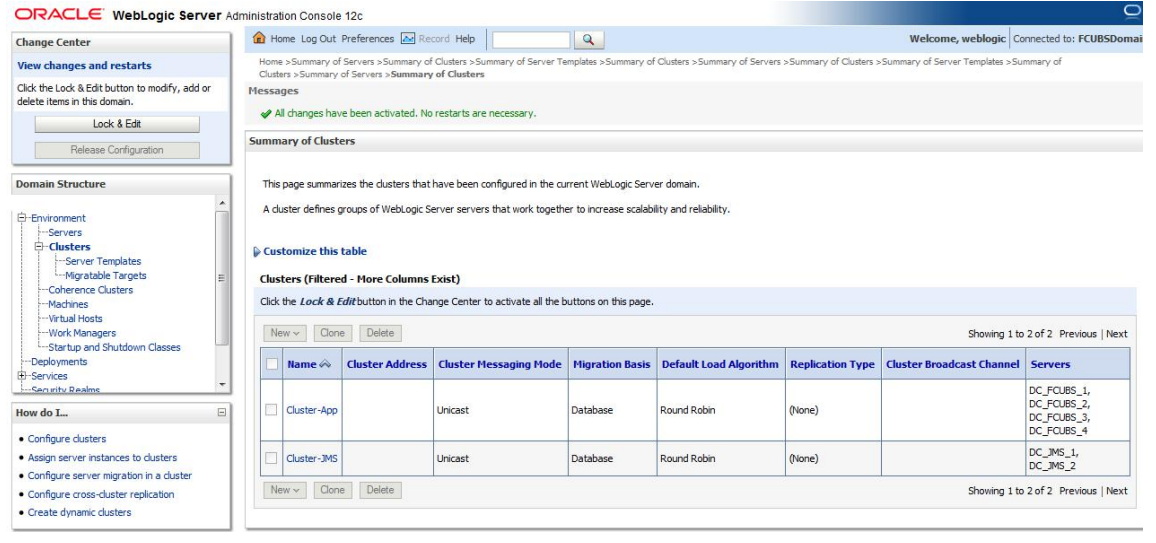Image resolution: width=1156 pixels, height=543 pixels.
Task: Open Assign server instances to clusters link
Action: point(102,458)
